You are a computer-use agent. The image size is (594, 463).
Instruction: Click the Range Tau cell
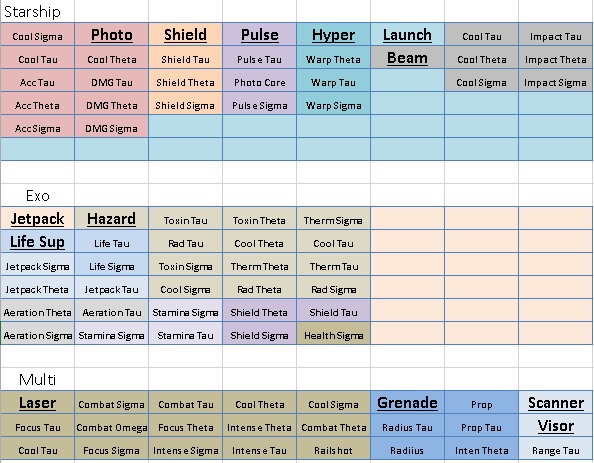(x=555, y=450)
